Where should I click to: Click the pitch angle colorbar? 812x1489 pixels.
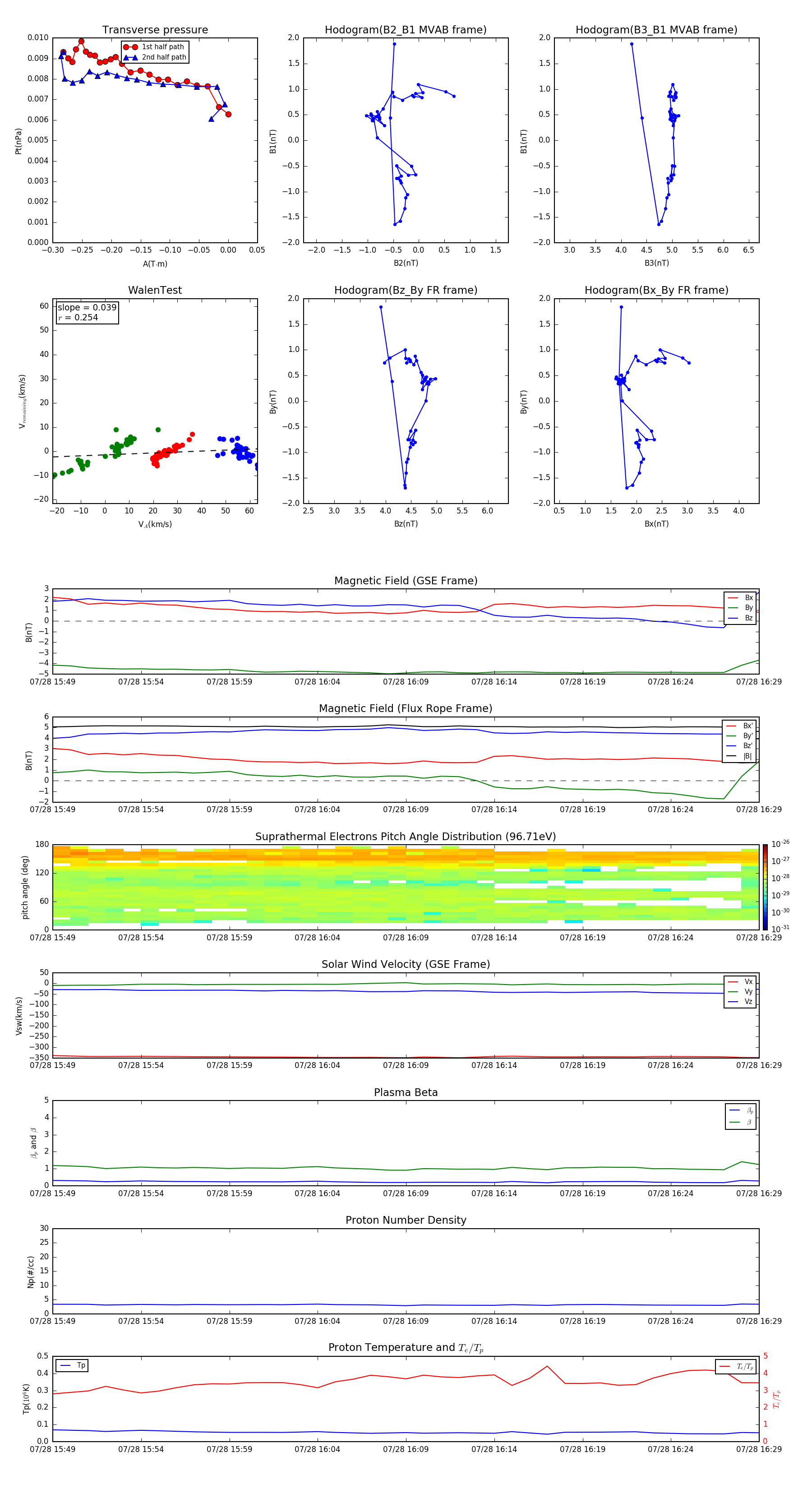pyautogui.click(x=765, y=887)
